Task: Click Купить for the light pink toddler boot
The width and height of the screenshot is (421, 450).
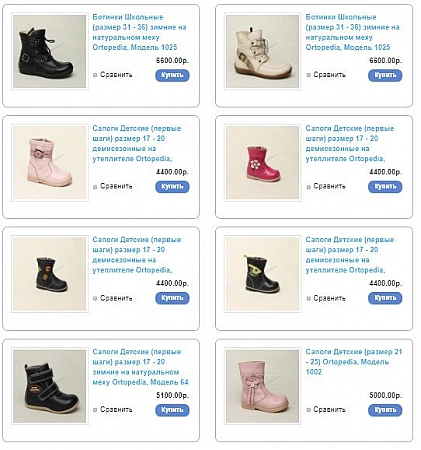Action: (x=172, y=187)
